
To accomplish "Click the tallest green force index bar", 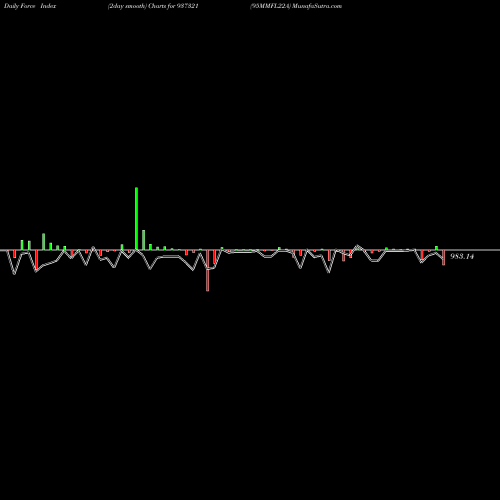I will click(x=136, y=218).
